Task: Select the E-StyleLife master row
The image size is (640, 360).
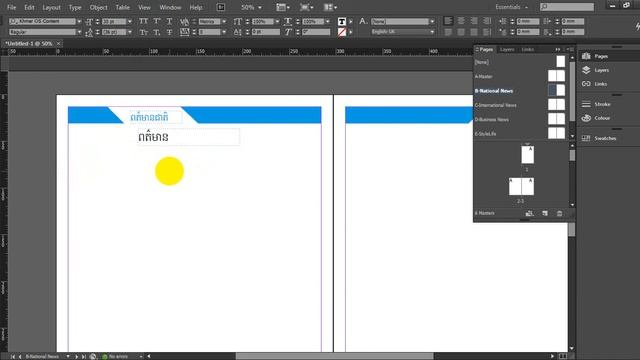Action: (x=520, y=133)
